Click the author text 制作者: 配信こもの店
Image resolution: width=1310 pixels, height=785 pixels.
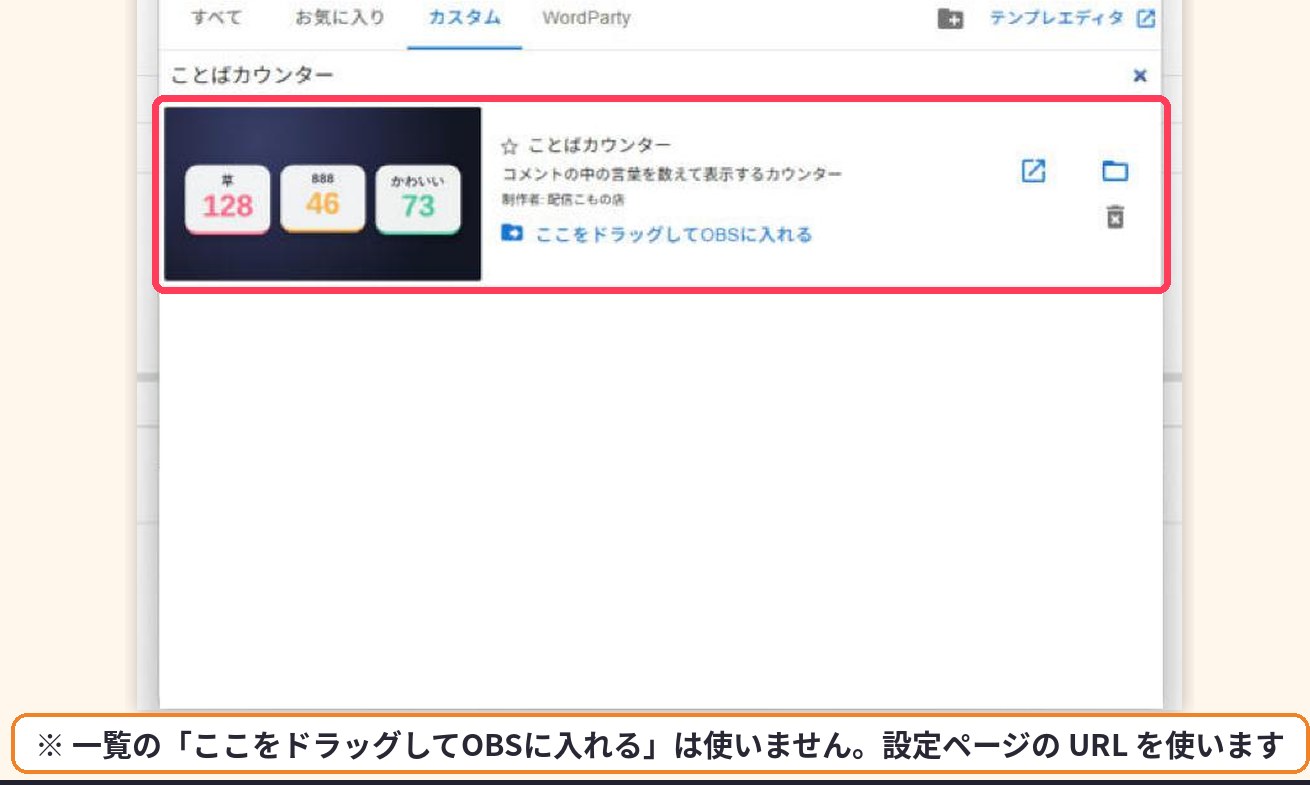point(563,200)
